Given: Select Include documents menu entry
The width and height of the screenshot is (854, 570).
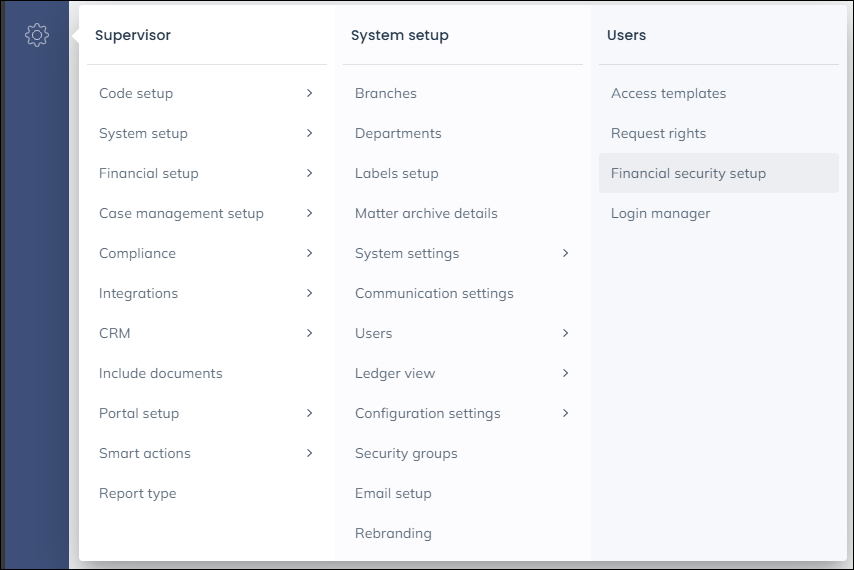Looking at the screenshot, I should pos(161,373).
